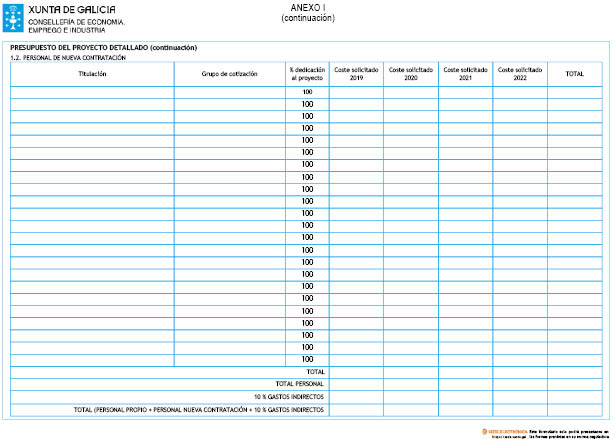This screenshot has height=439, width=615.
Task: Select TOTAL PERSONAL cell under 2020 column
Action: (410, 384)
